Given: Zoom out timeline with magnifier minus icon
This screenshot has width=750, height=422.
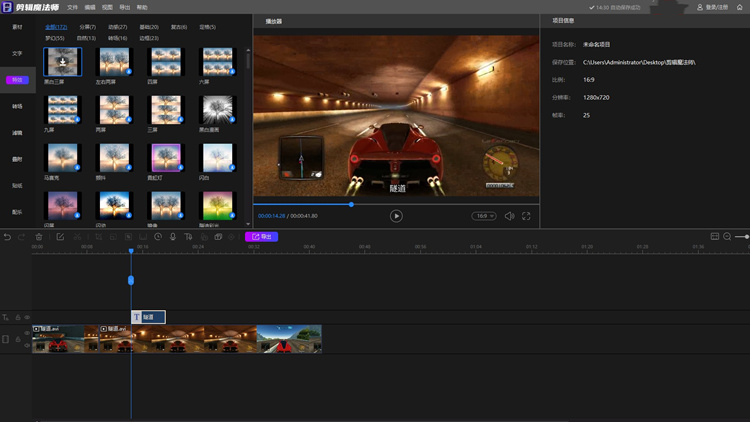Looking at the screenshot, I should (x=727, y=236).
